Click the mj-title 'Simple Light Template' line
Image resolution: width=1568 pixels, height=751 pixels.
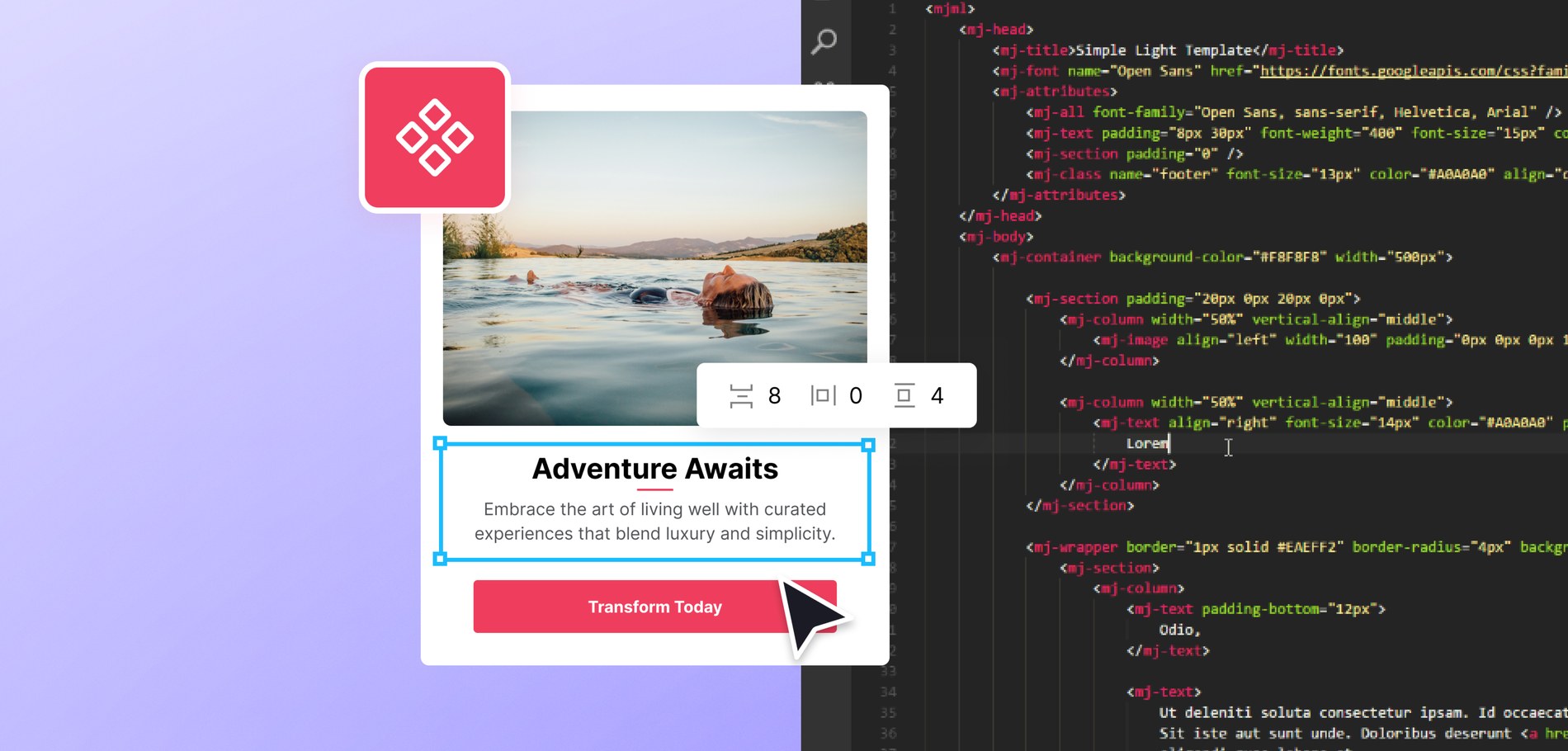point(1168,50)
